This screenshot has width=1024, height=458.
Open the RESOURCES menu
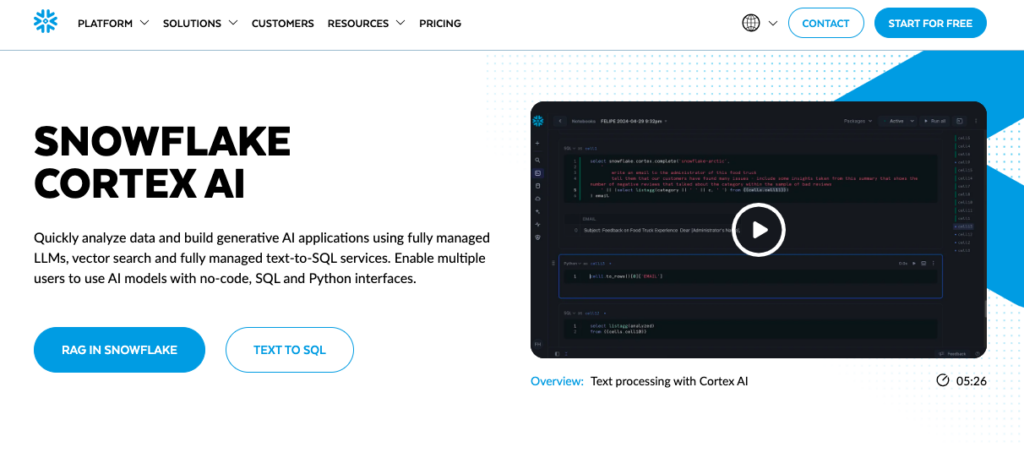pyautogui.click(x=358, y=24)
